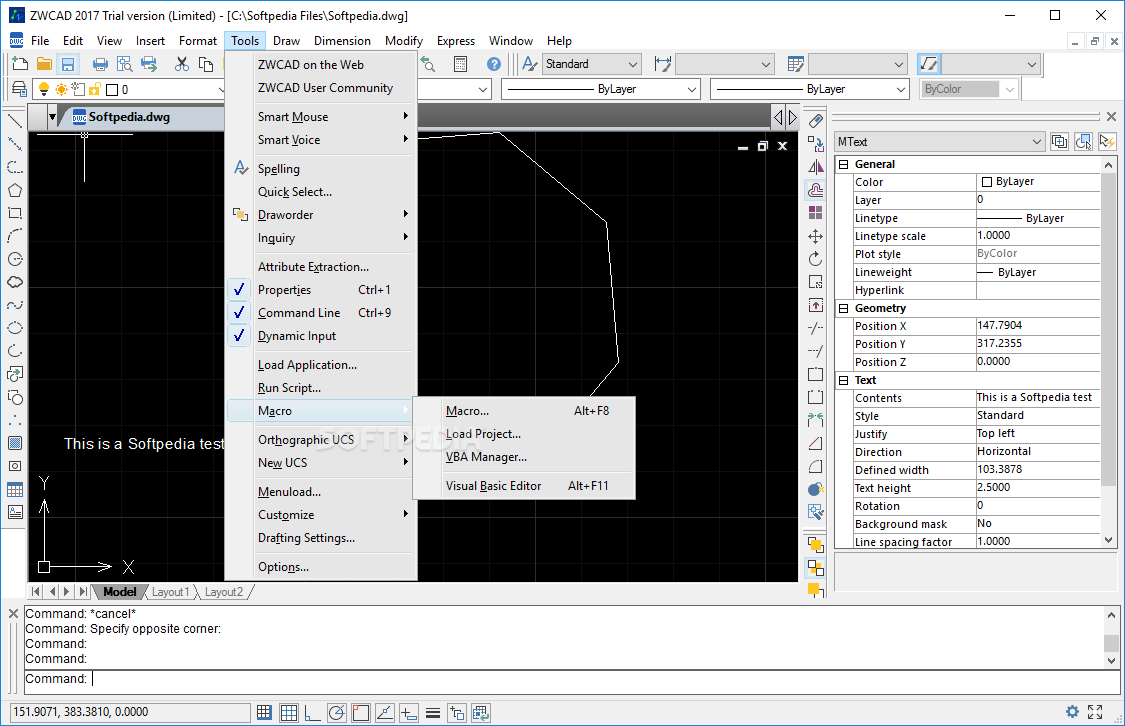Toggle Ortho mode in status bar
The width and height of the screenshot is (1125, 726).
pos(312,712)
